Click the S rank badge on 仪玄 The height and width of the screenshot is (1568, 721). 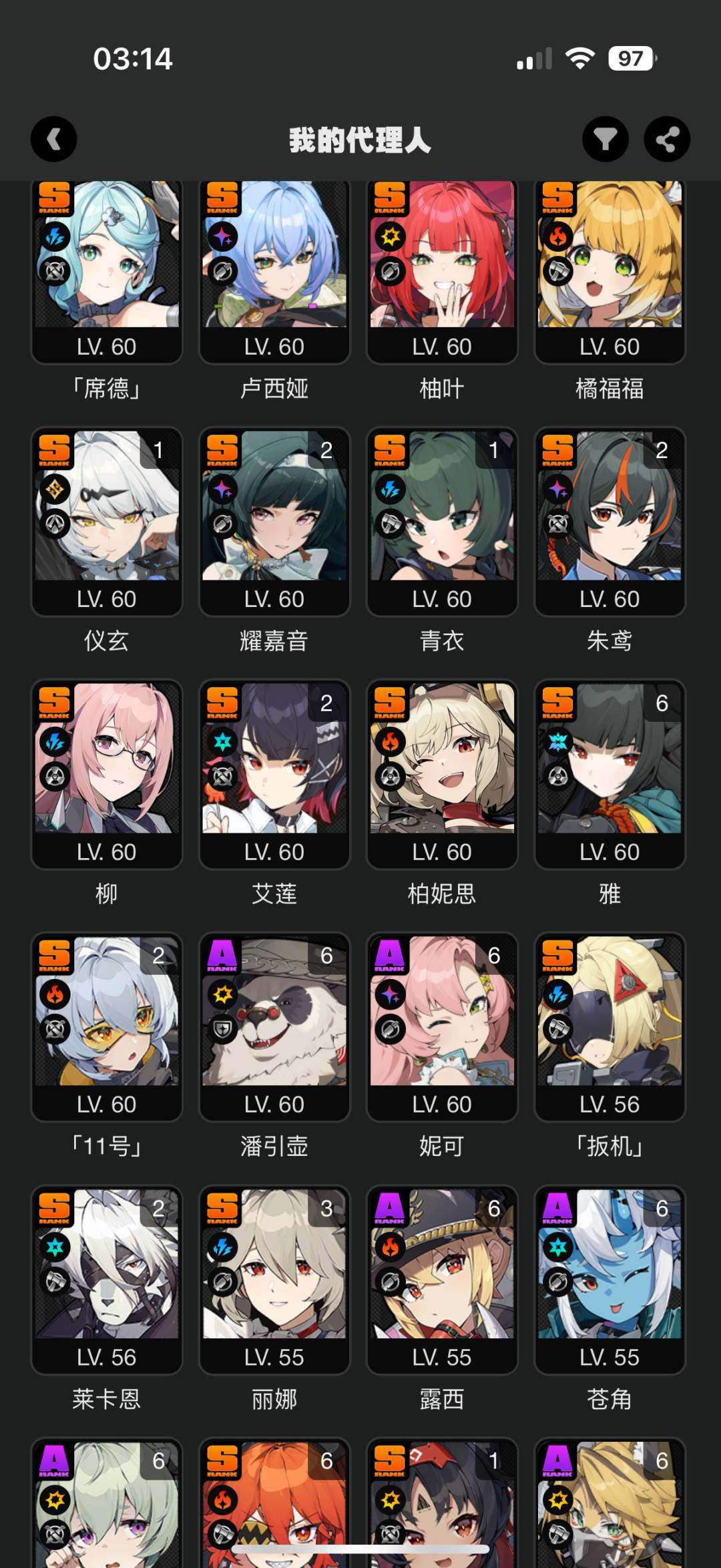point(55,450)
